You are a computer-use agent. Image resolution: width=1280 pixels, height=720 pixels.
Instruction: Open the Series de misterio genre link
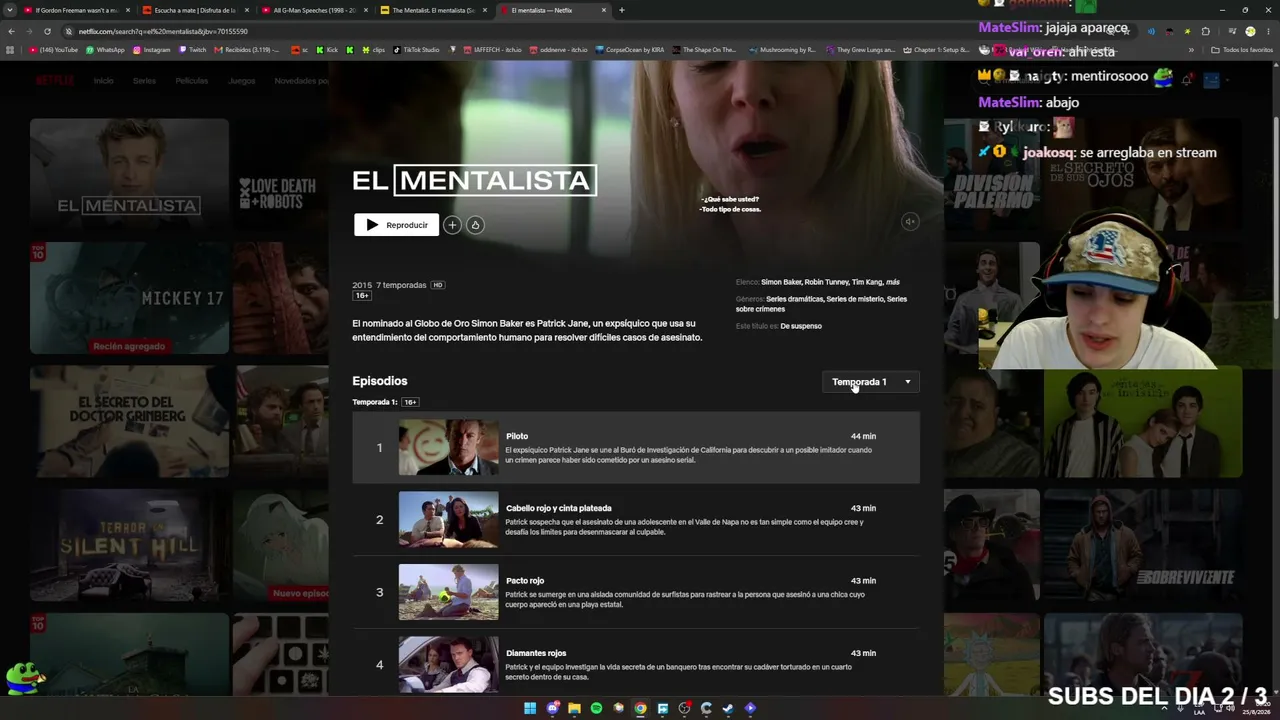tap(855, 299)
